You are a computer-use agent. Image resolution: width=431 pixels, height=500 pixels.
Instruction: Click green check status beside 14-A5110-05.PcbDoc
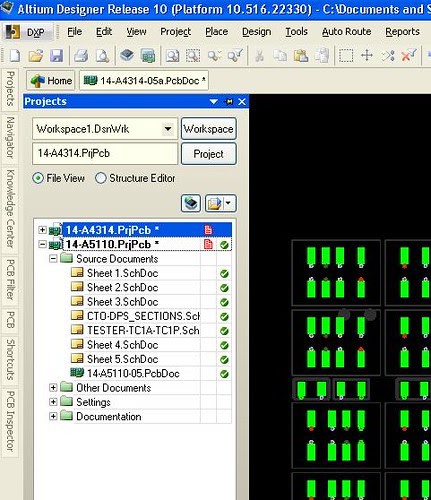click(224, 374)
